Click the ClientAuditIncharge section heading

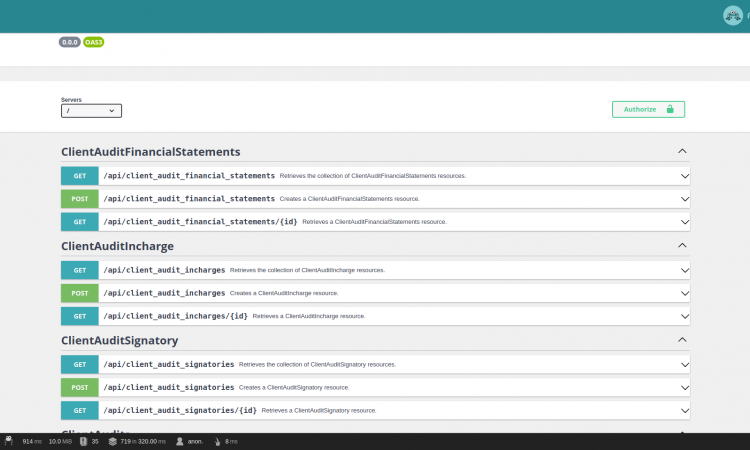click(117, 246)
